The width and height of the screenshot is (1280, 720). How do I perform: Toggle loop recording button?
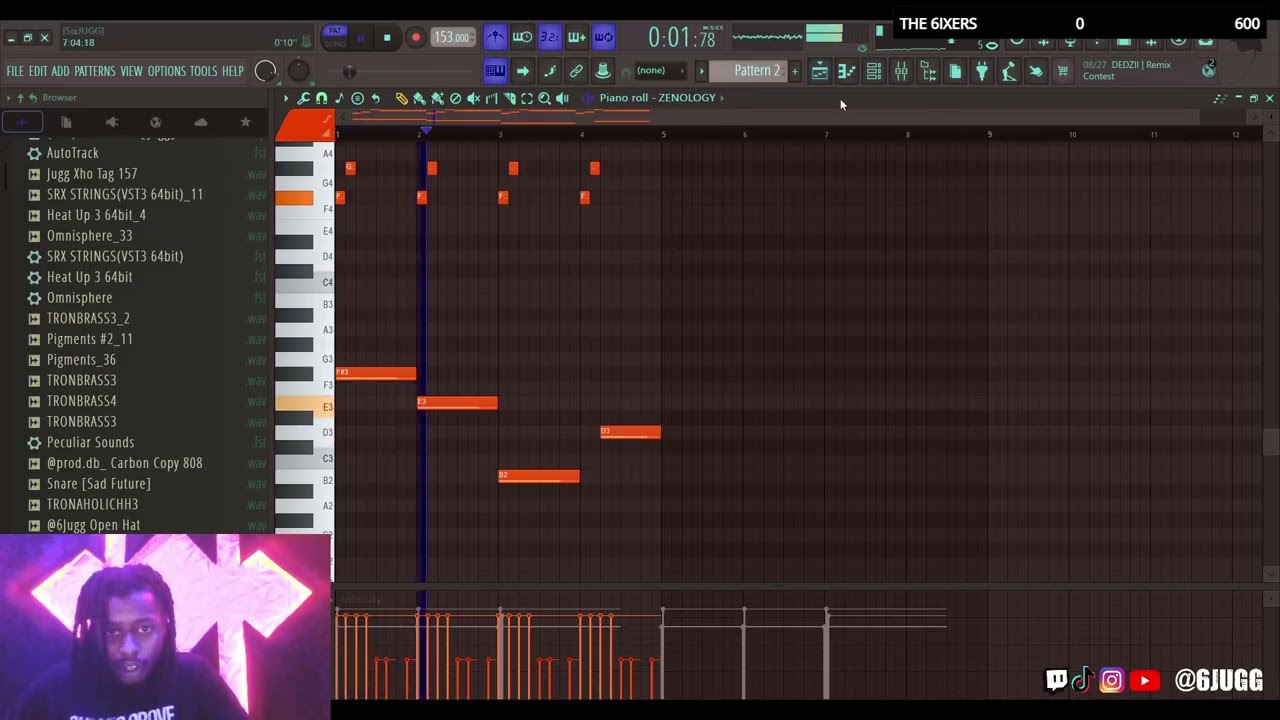tap(603, 37)
